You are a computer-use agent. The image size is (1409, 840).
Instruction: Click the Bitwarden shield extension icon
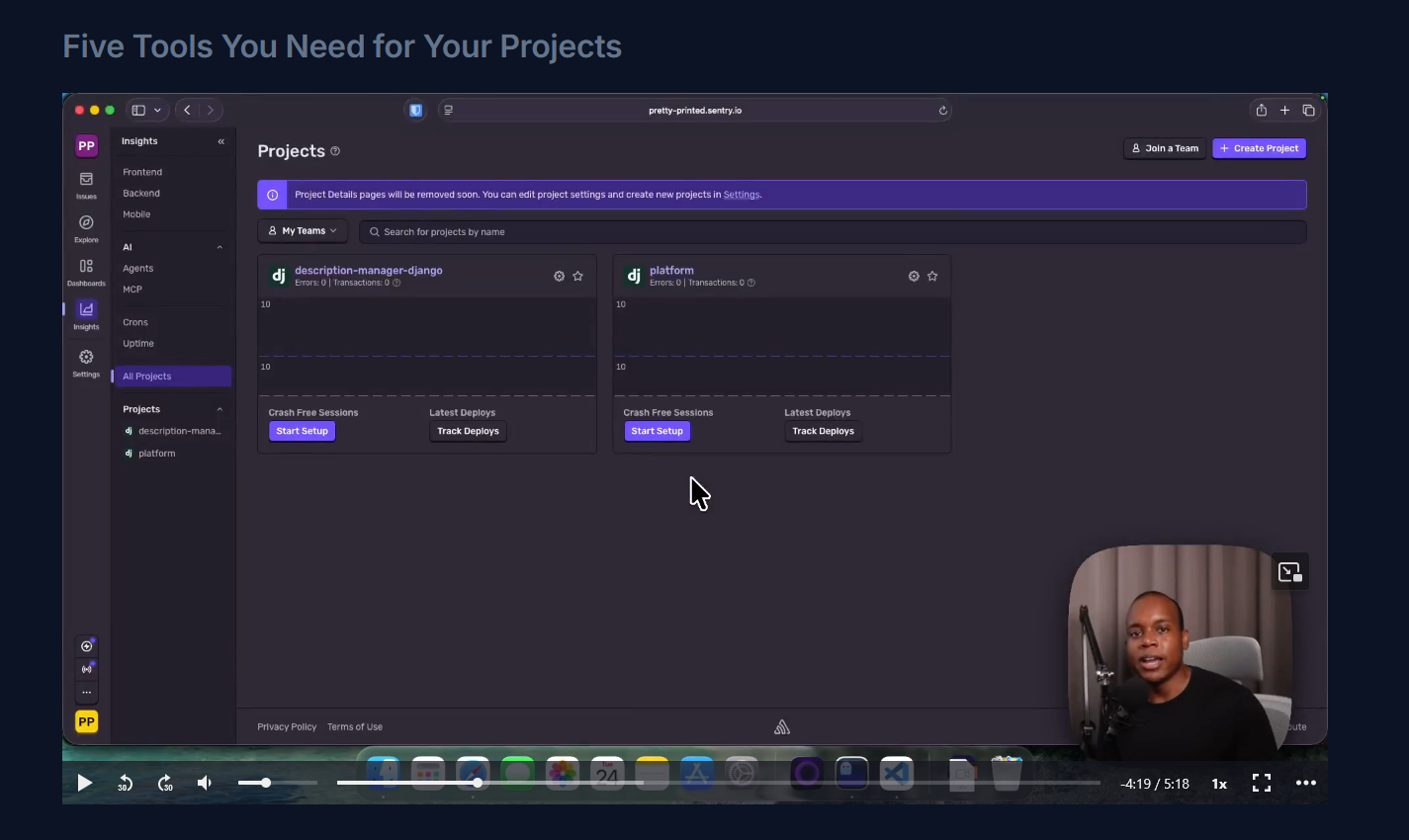point(415,110)
